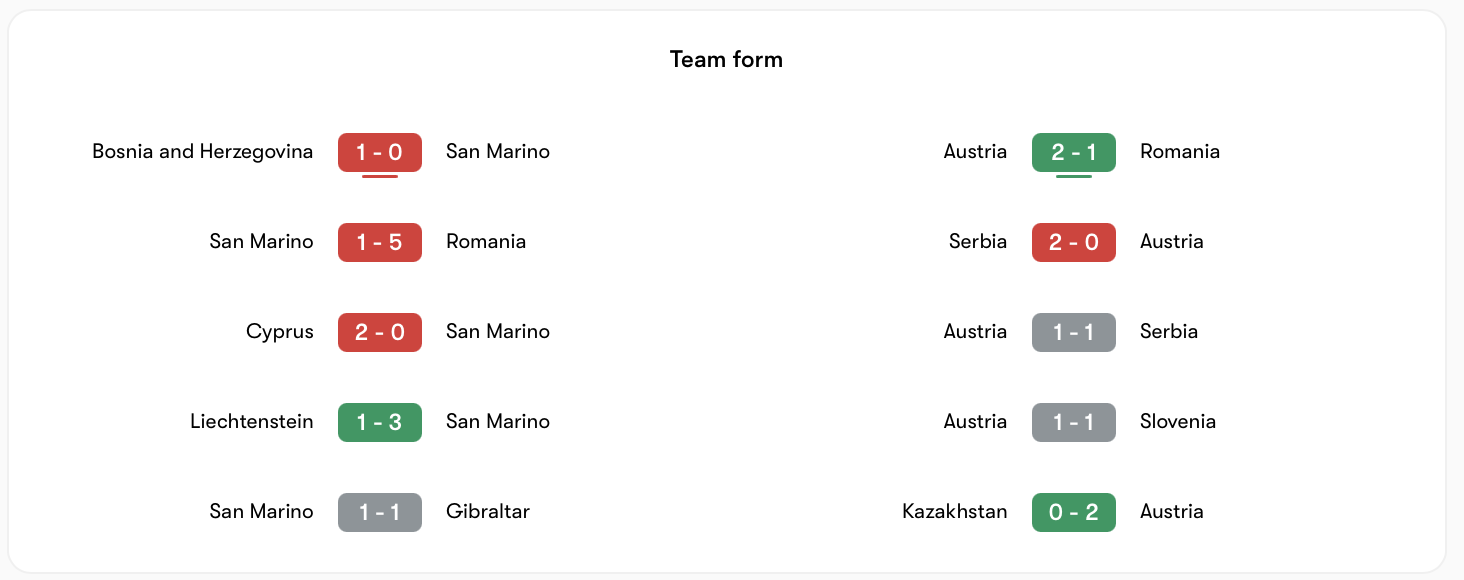The image size is (1464, 580).
Task: Open the Liechtenstein team link
Action: (x=252, y=422)
